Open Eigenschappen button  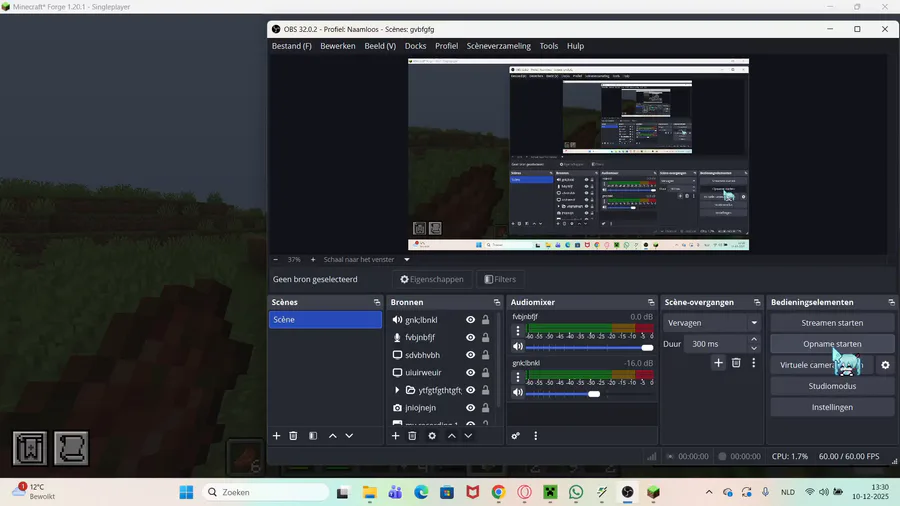click(432, 279)
